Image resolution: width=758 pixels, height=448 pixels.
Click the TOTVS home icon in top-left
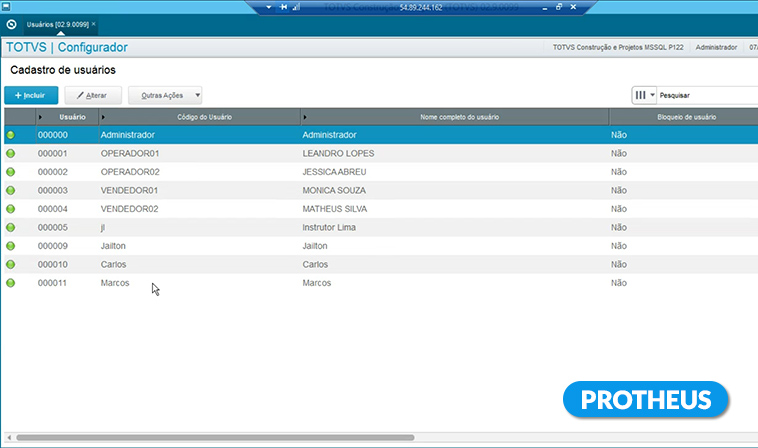[10, 23]
